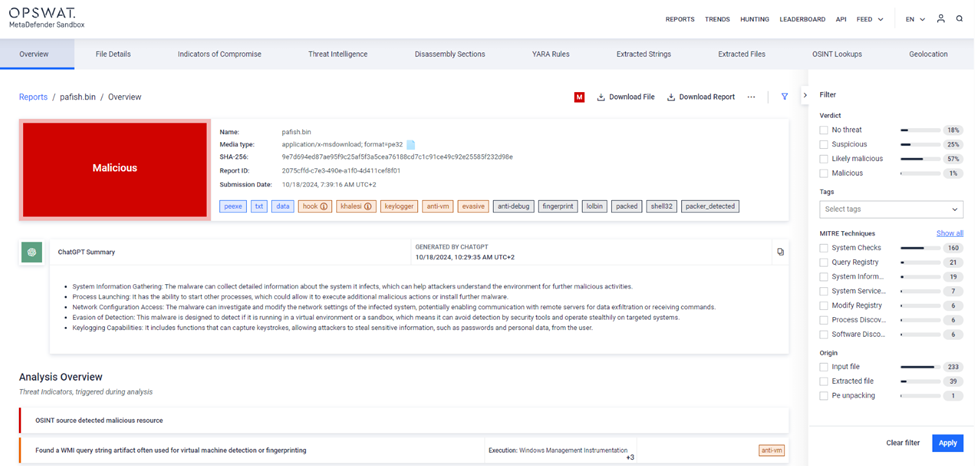Viewport: 975px width, 466px height.
Task: Click the red M verdict badge icon
Action: [x=579, y=97]
